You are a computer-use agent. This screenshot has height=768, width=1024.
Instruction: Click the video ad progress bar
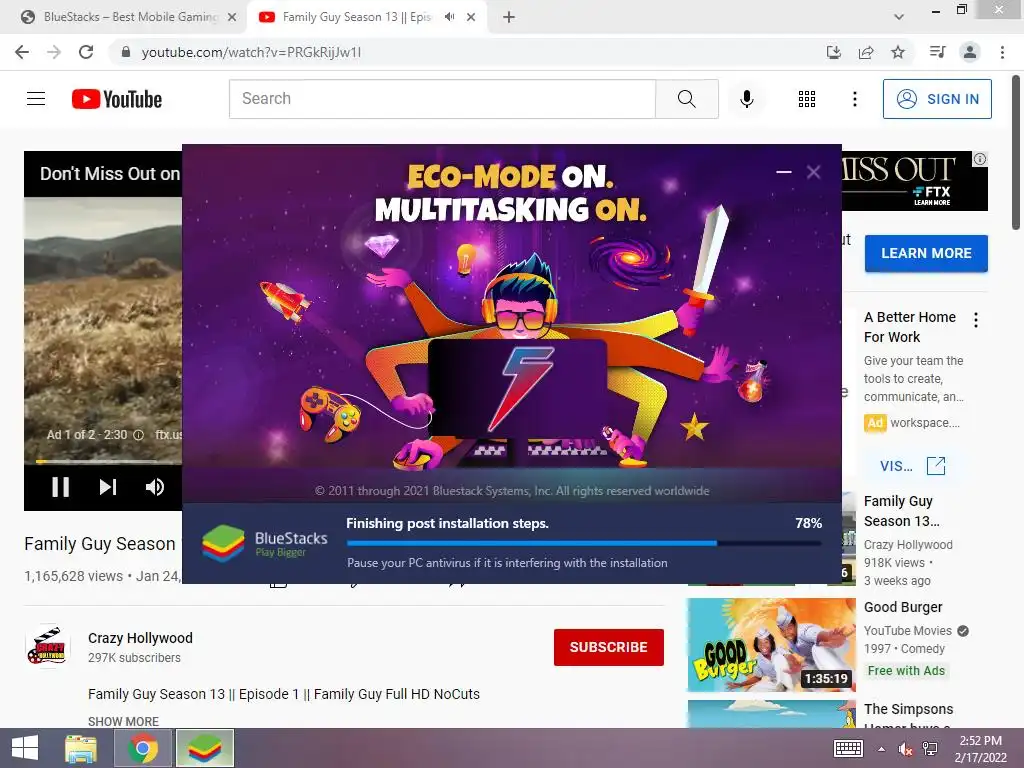(x=108, y=461)
